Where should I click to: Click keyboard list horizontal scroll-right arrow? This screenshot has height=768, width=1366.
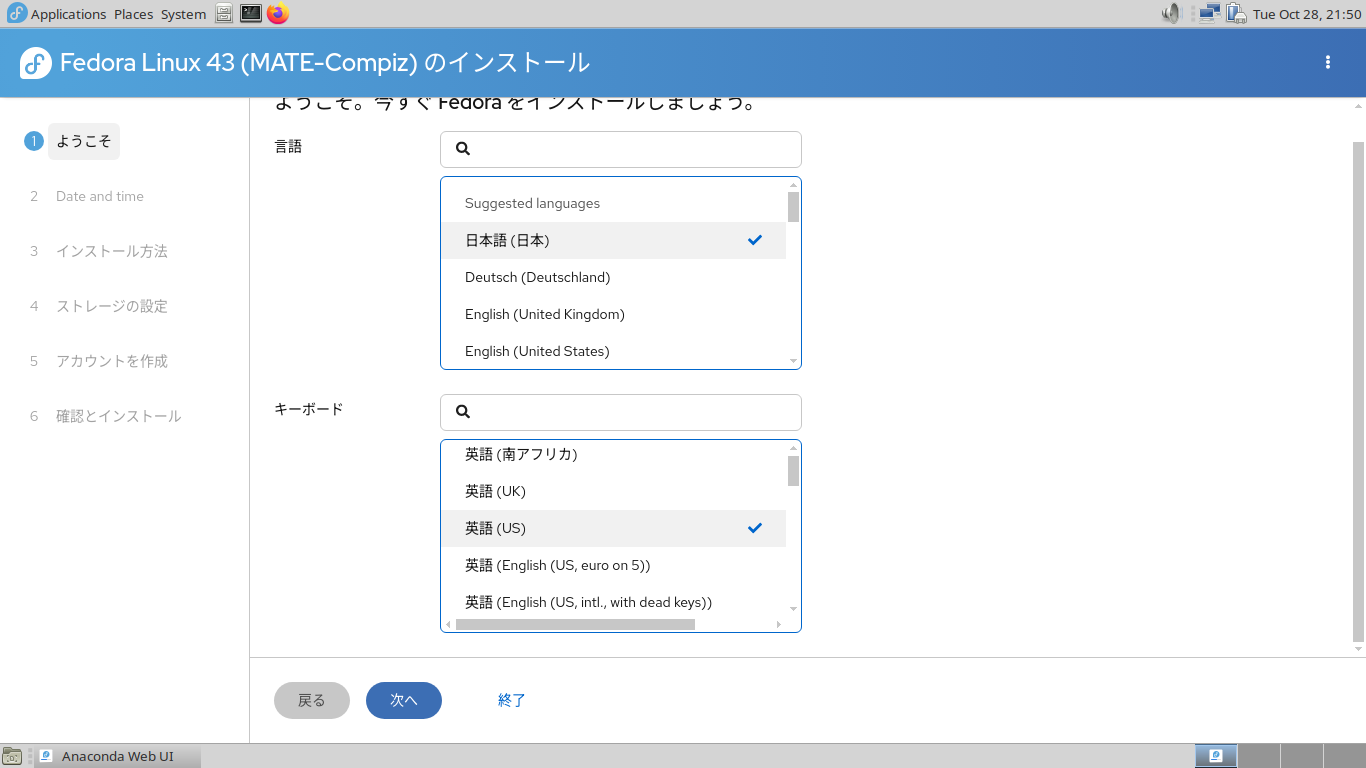coord(779,625)
